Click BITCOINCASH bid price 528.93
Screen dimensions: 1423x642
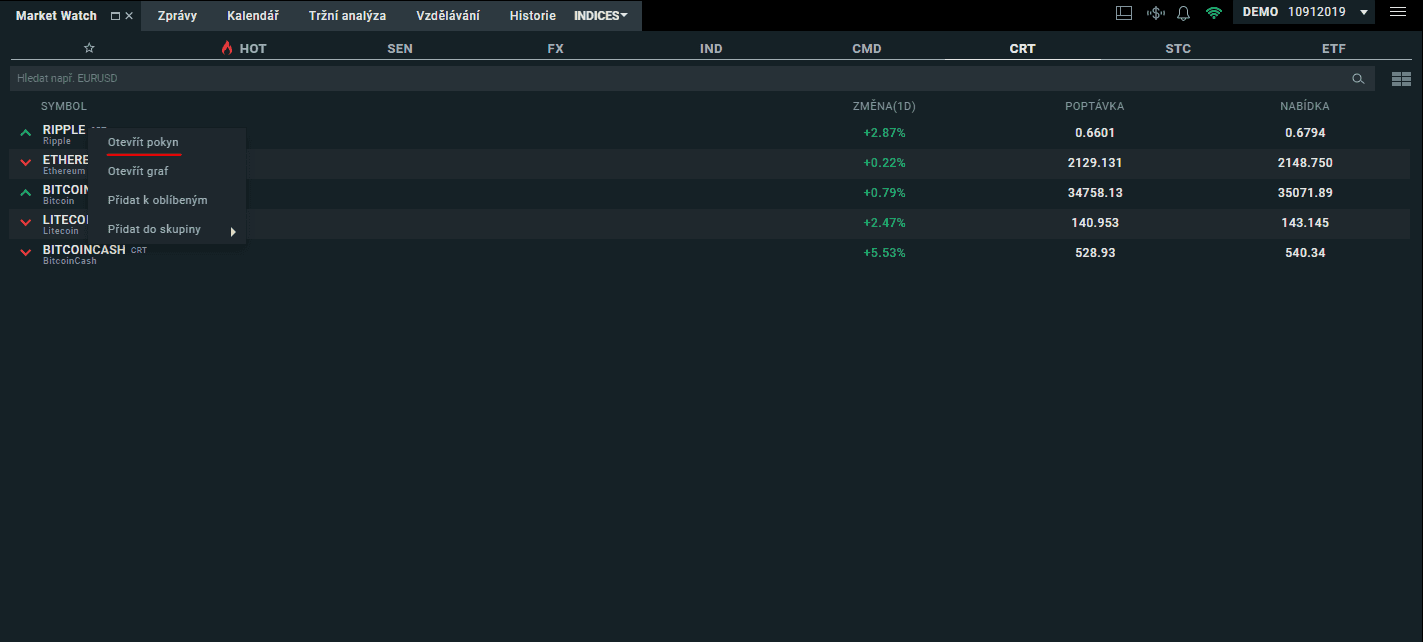click(1095, 253)
